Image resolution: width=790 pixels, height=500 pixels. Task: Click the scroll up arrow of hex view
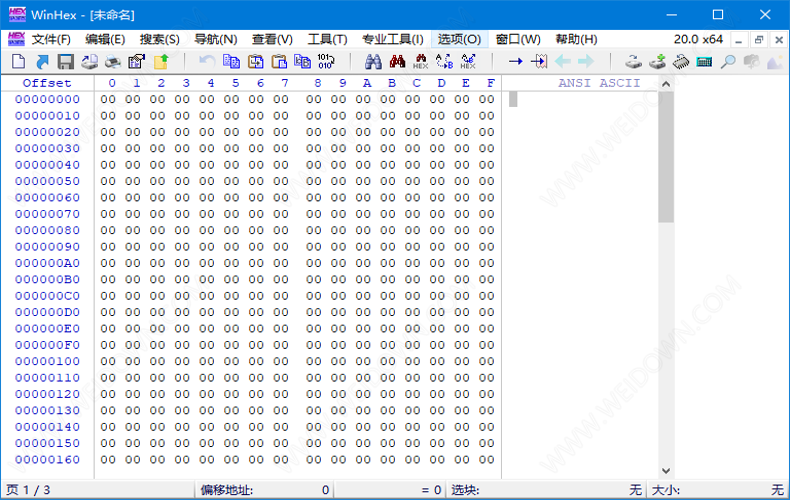point(666,84)
